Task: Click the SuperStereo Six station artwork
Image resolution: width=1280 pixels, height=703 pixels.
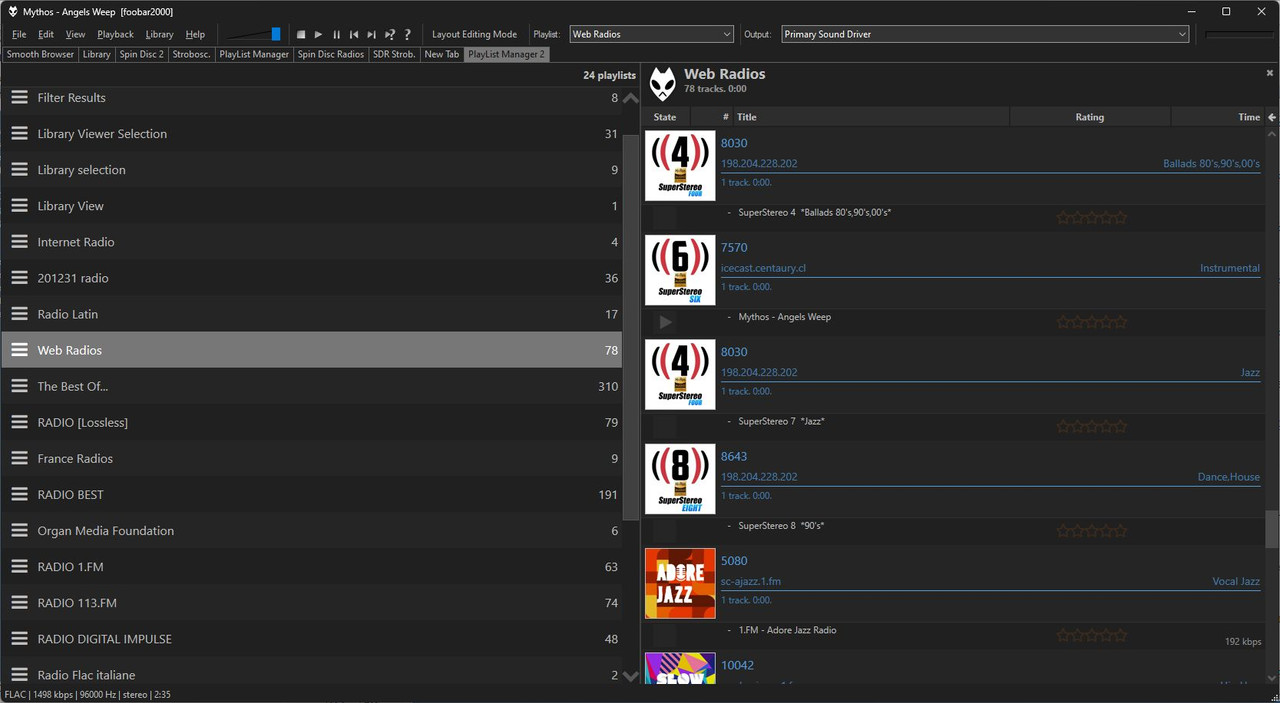Action: tap(680, 270)
